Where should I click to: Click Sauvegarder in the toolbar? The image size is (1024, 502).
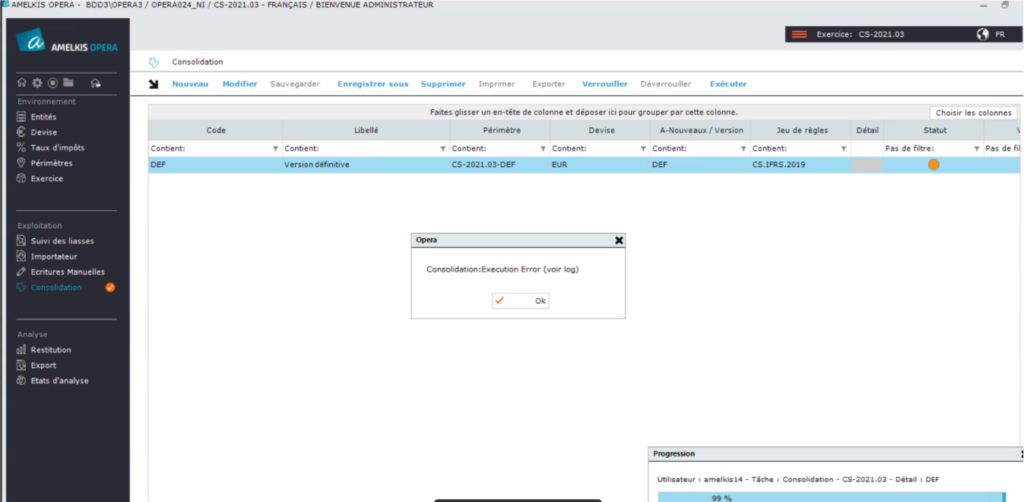tap(295, 84)
